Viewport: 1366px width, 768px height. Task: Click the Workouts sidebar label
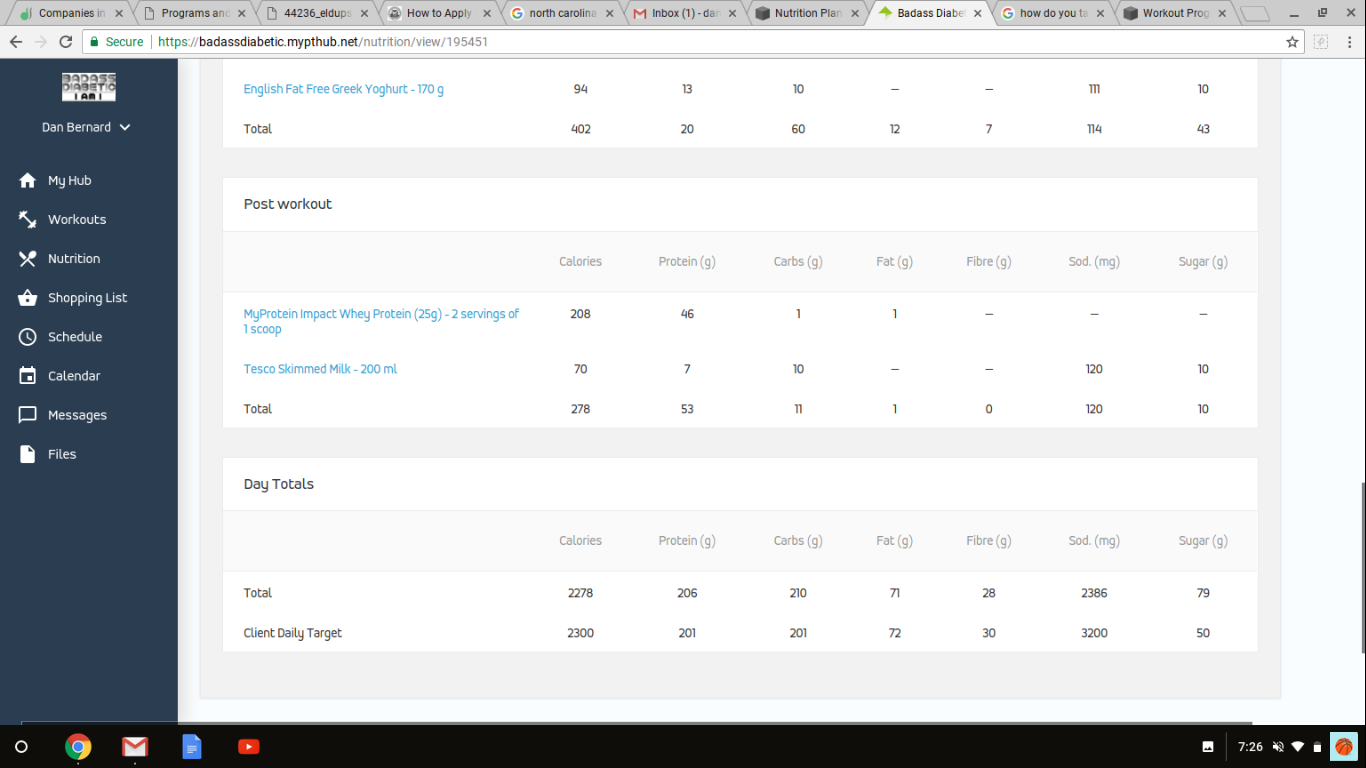pyautogui.click(x=77, y=219)
